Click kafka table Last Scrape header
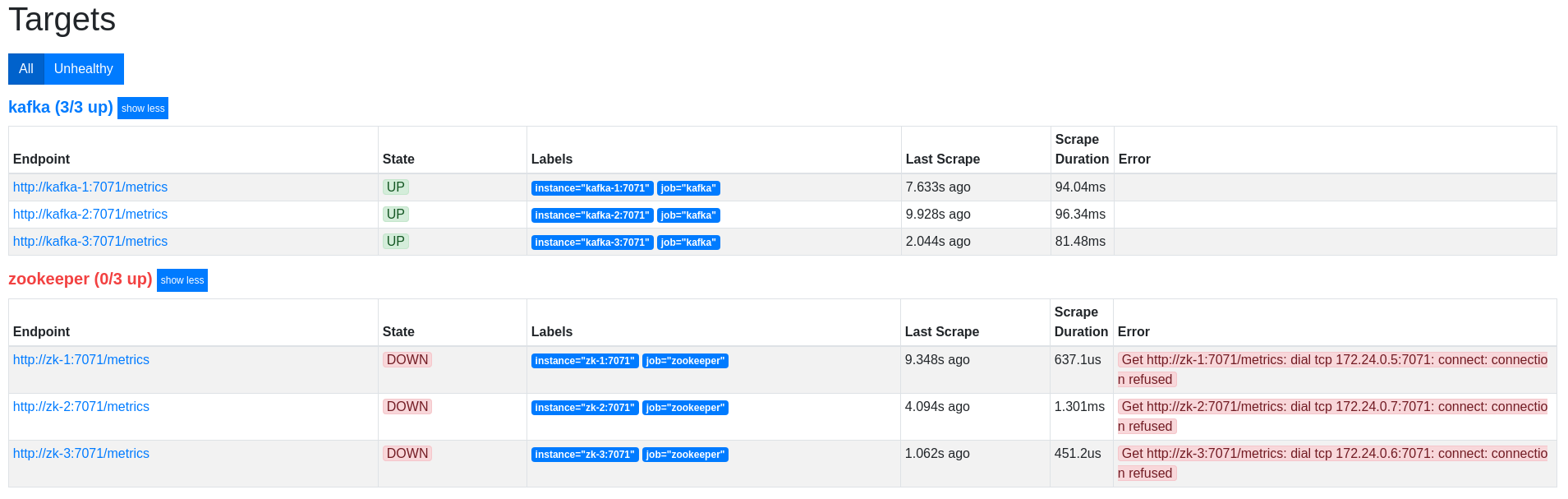The height and width of the screenshot is (499, 1568). pos(943,159)
